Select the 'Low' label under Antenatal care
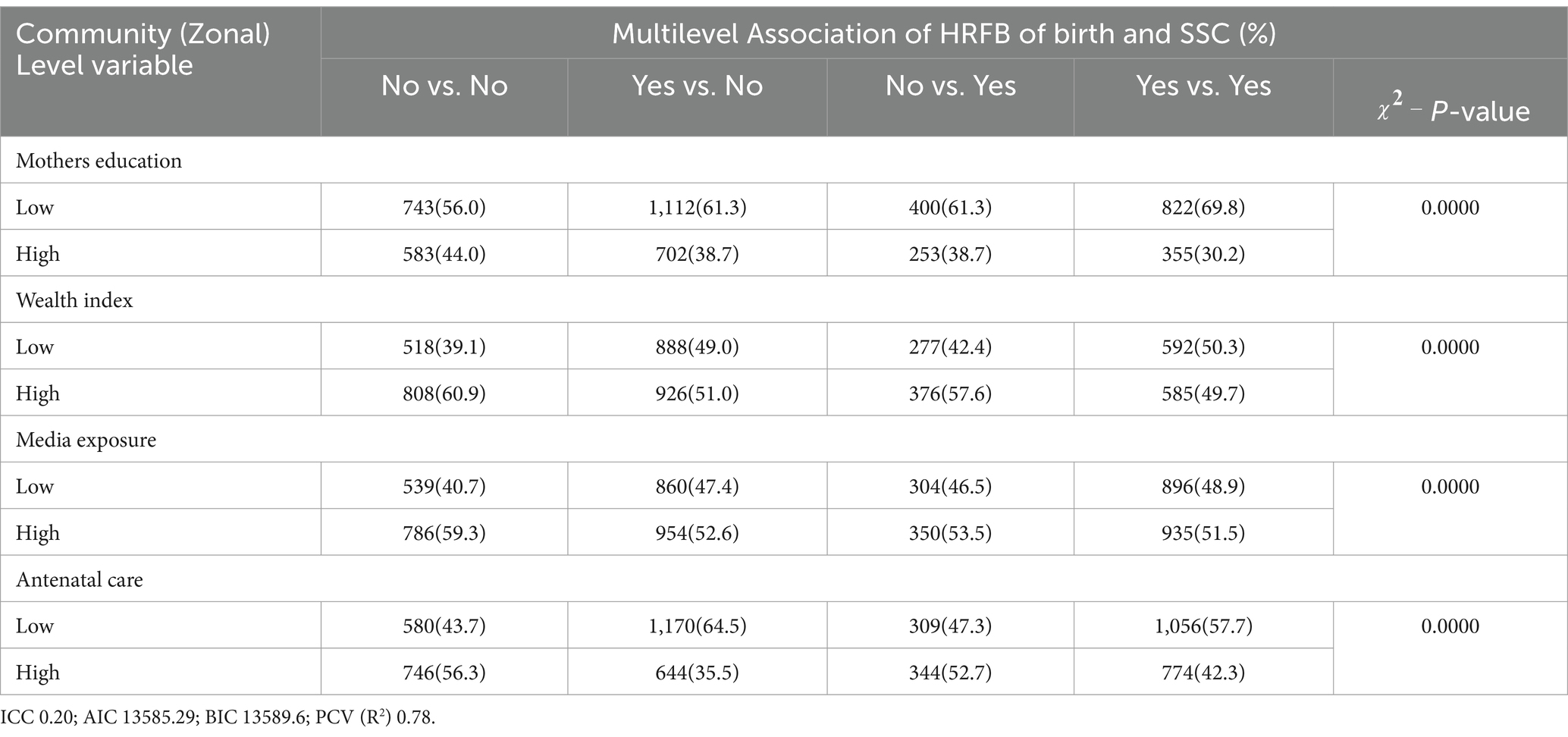The image size is (1568, 737). point(35,626)
